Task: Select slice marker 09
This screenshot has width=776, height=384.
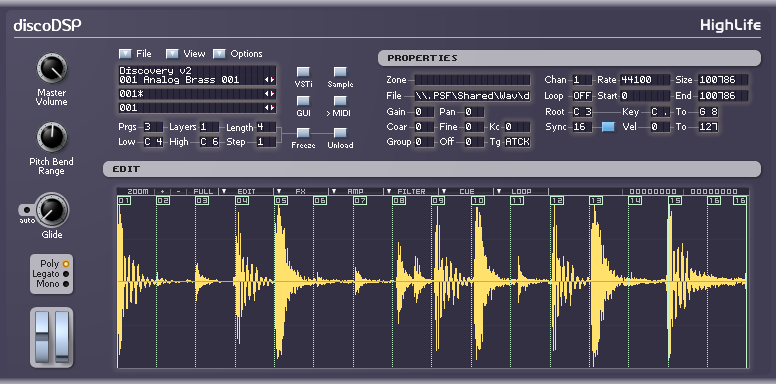Action: pyautogui.click(x=438, y=200)
